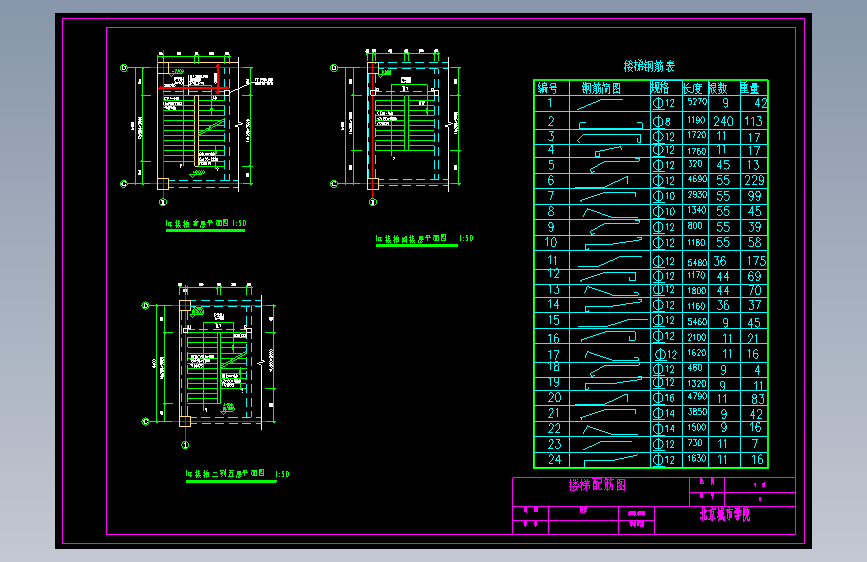Click row number 10 in rebar table
Screen dimensions: 867x562
coord(551,242)
